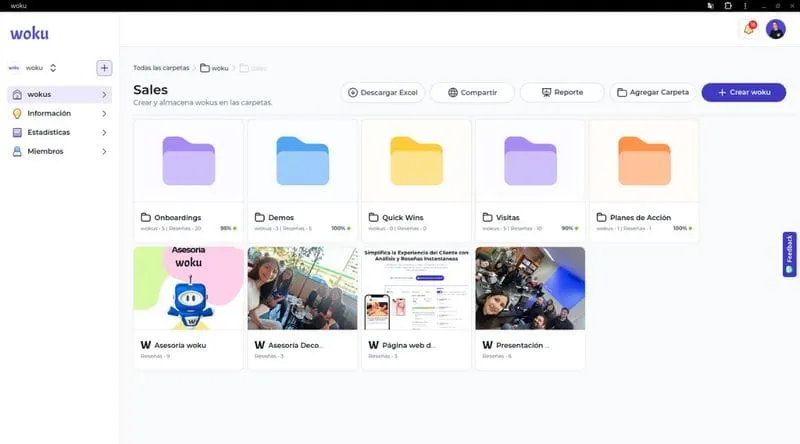Expand the Estadísticas chevron
Screen dimensions: 800x444
(x=104, y=132)
